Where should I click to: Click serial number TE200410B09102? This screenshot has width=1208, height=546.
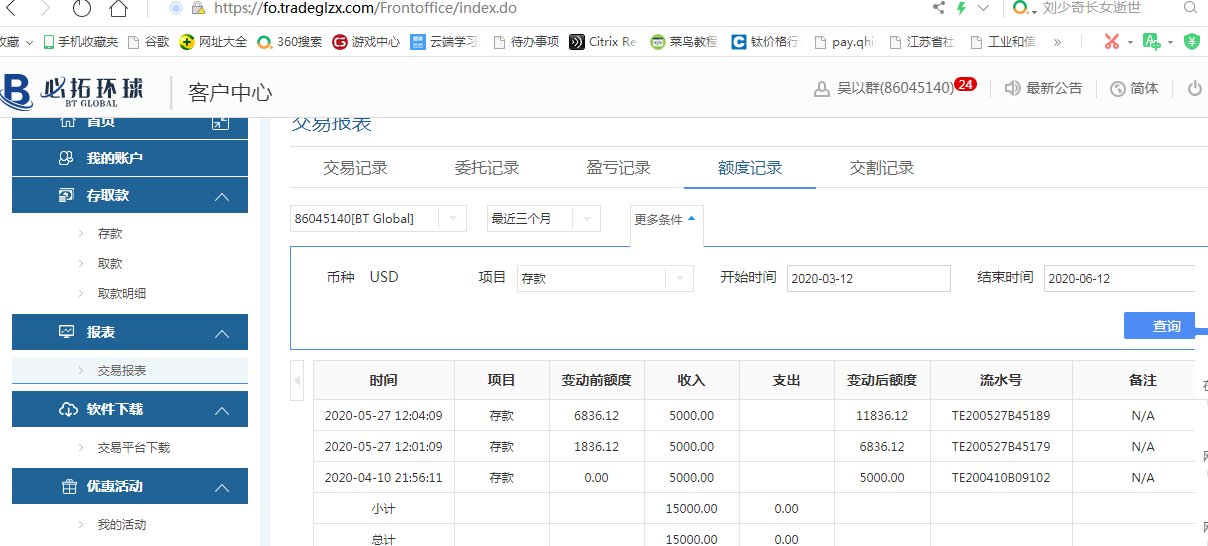[1001, 478]
